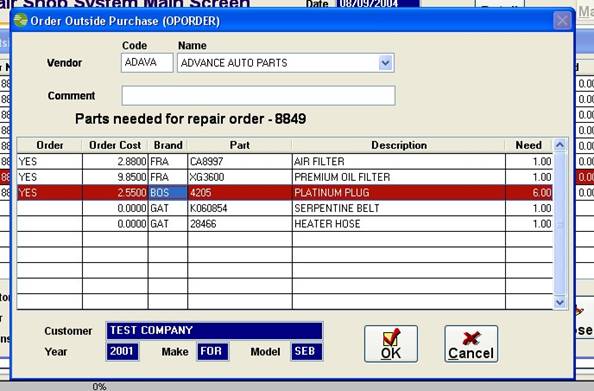
Task: Select the vendor Code field ADAVA
Action: pos(147,63)
